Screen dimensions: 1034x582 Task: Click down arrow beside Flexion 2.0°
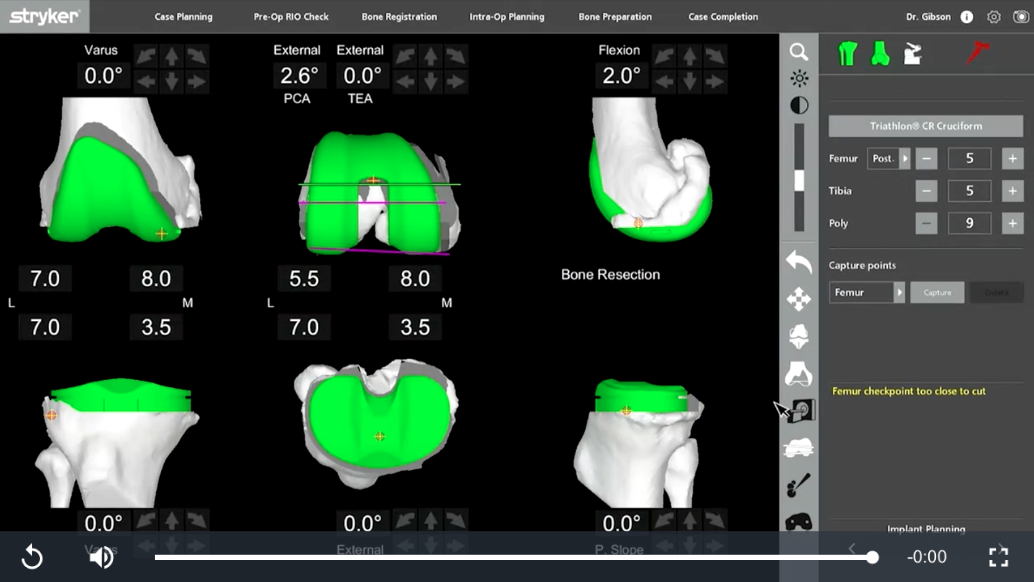[x=689, y=82]
